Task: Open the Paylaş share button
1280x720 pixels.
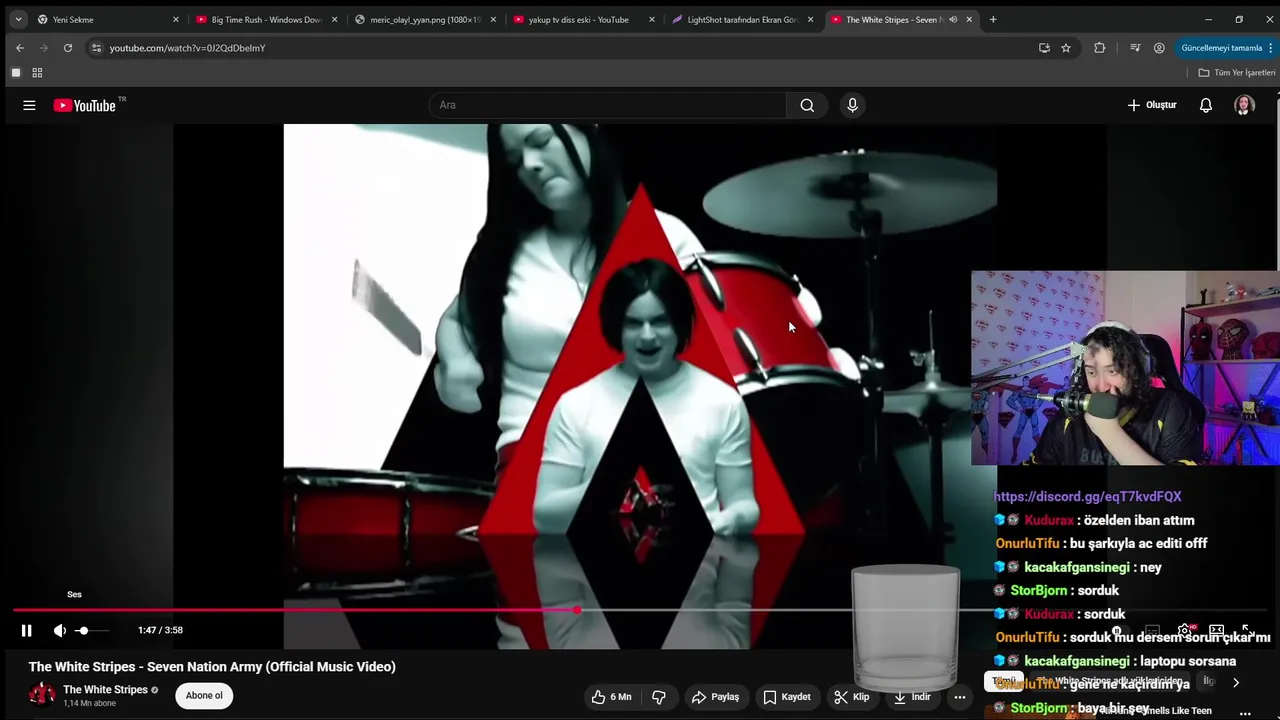Action: click(715, 697)
